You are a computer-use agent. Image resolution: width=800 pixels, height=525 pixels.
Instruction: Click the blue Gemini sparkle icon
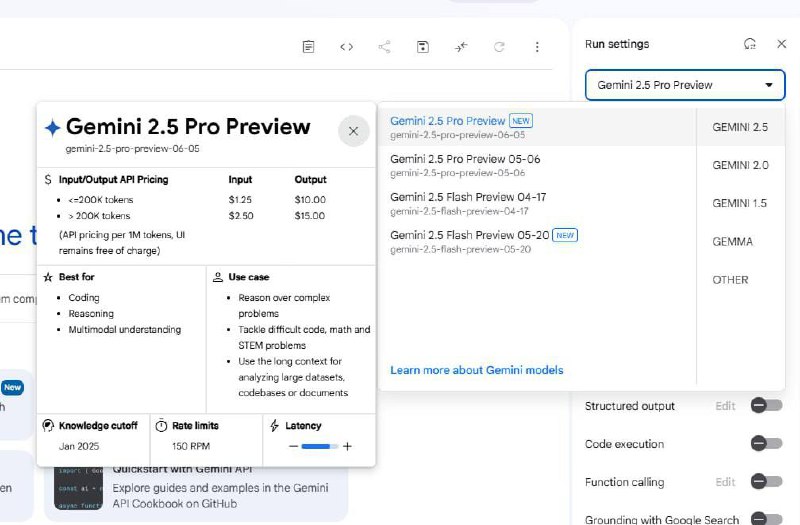(53, 128)
